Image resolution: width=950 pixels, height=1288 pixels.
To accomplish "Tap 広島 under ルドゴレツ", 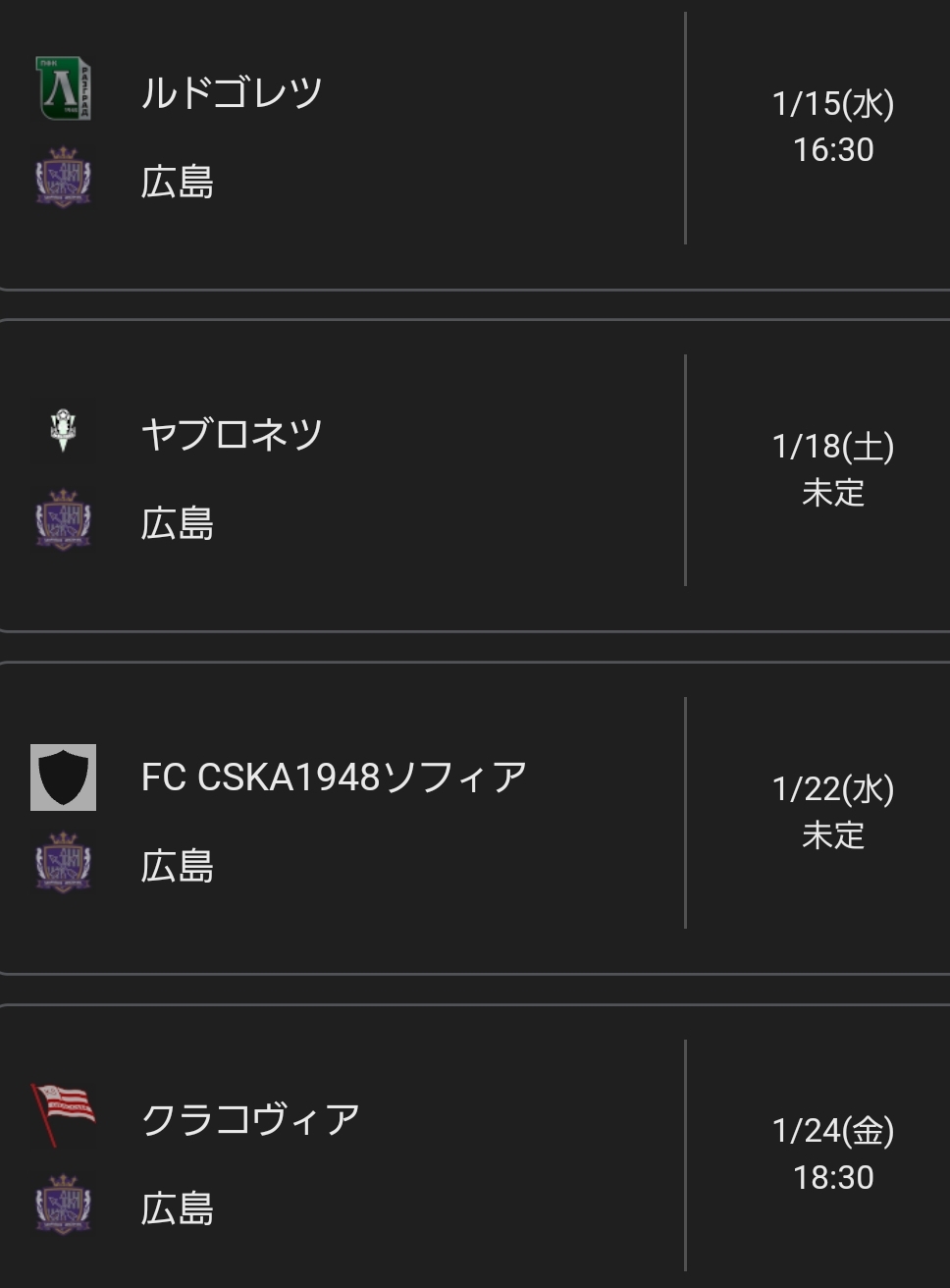I will [177, 182].
